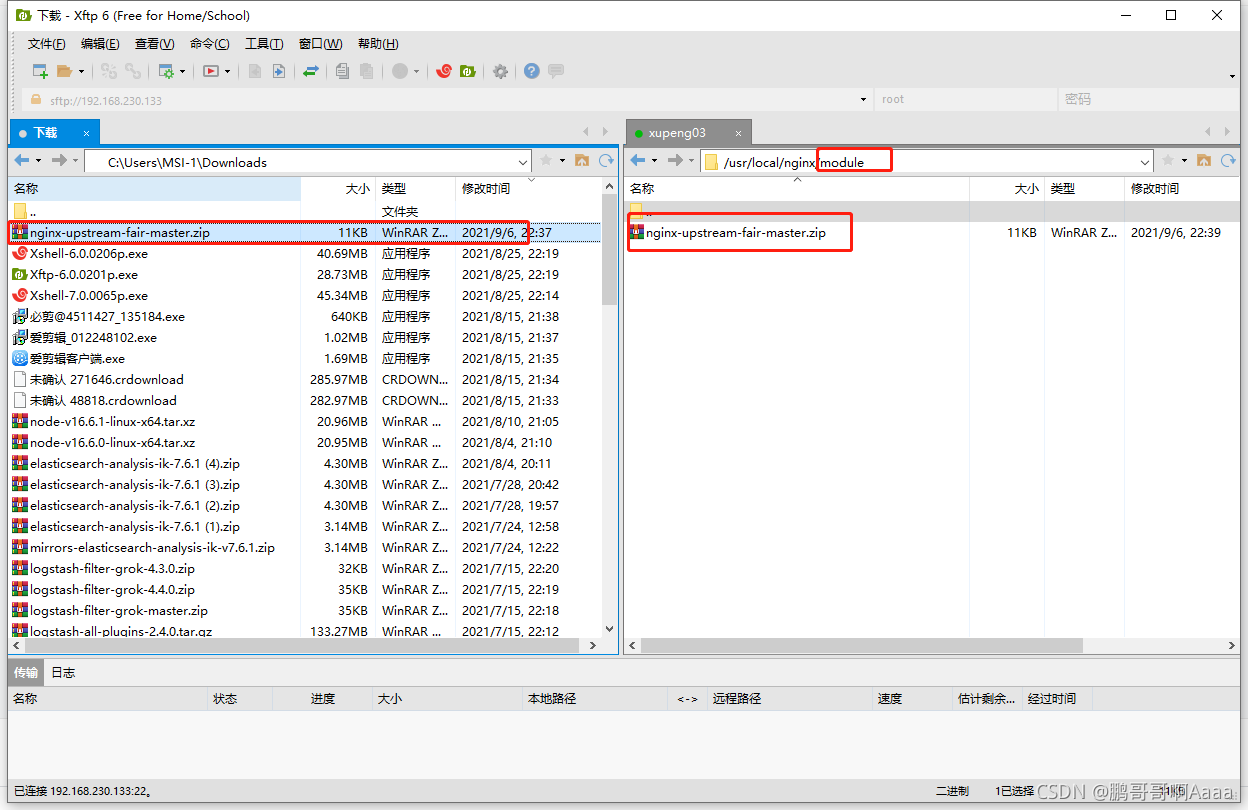
Task: Click the sftp address input field
Action: [x=445, y=100]
